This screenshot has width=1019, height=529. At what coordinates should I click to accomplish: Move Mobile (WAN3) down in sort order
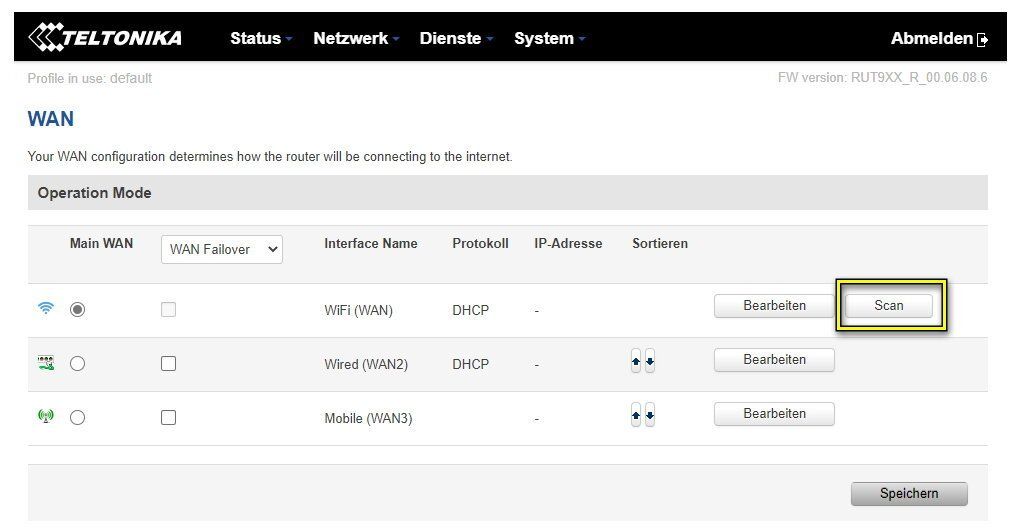tap(650, 417)
